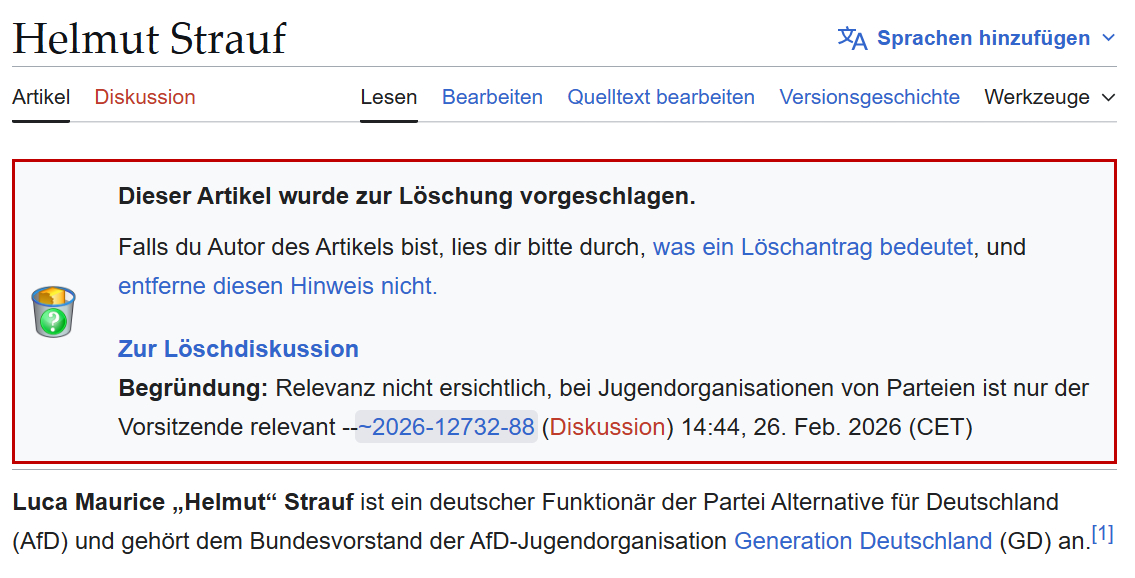Follow the 'was ein Löschantrag bedeutet' link
This screenshot has width=1135, height=578.
click(x=812, y=247)
